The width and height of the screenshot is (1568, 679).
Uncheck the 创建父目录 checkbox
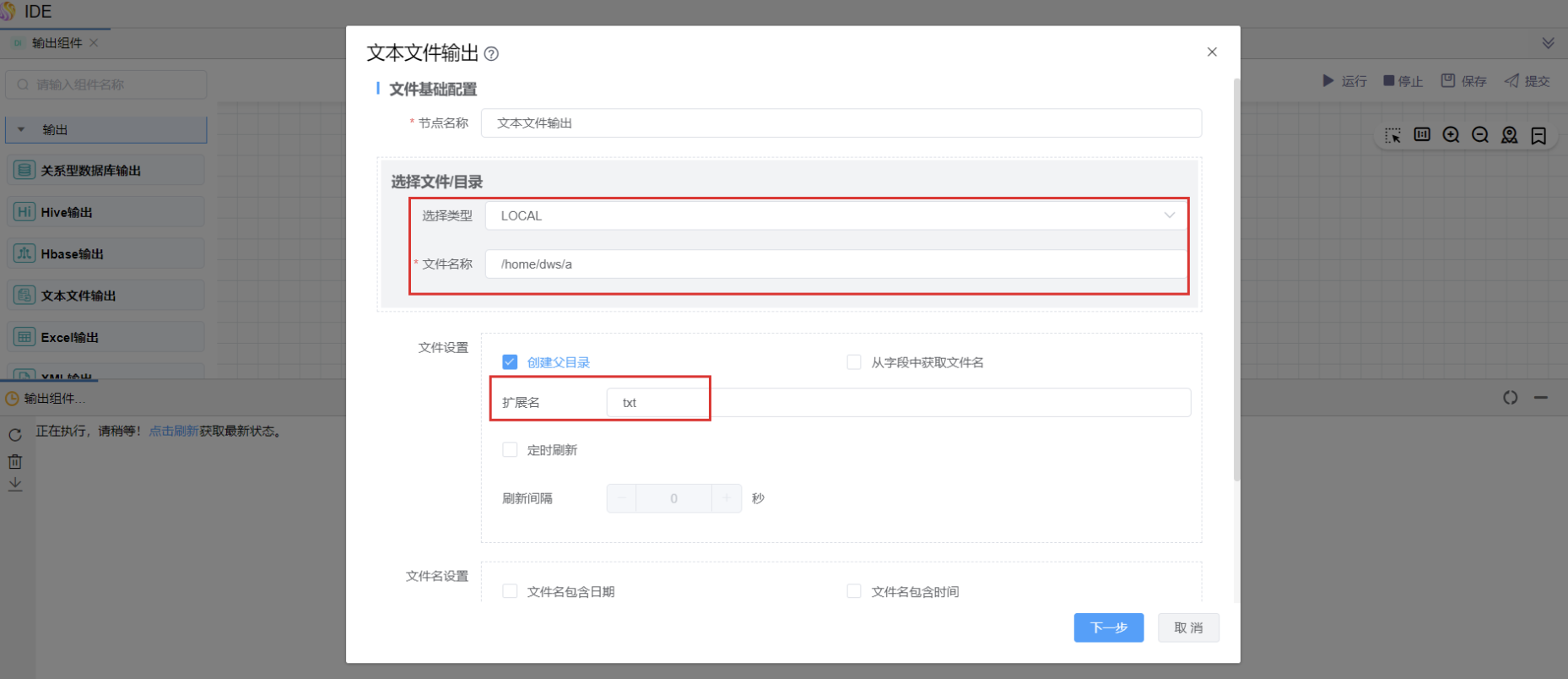[510, 362]
